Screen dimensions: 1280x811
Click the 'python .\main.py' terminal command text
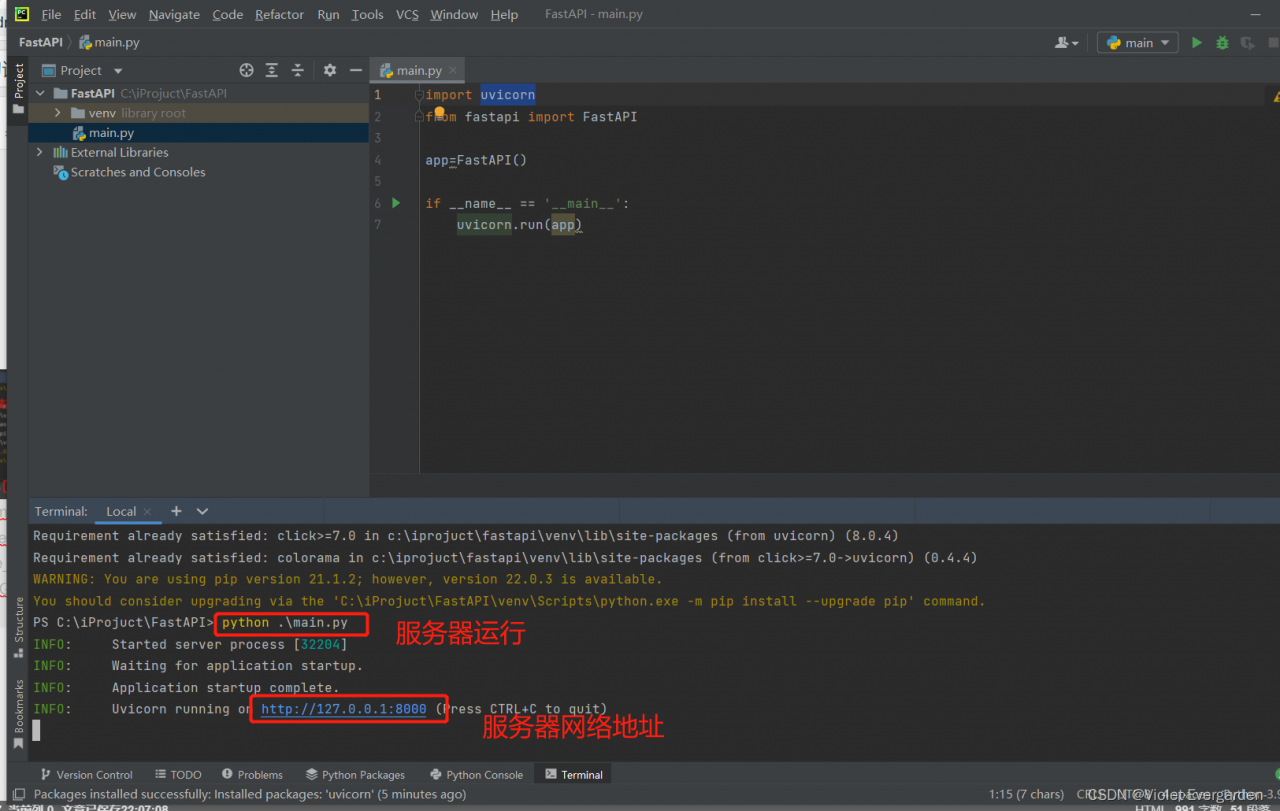[x=285, y=622]
